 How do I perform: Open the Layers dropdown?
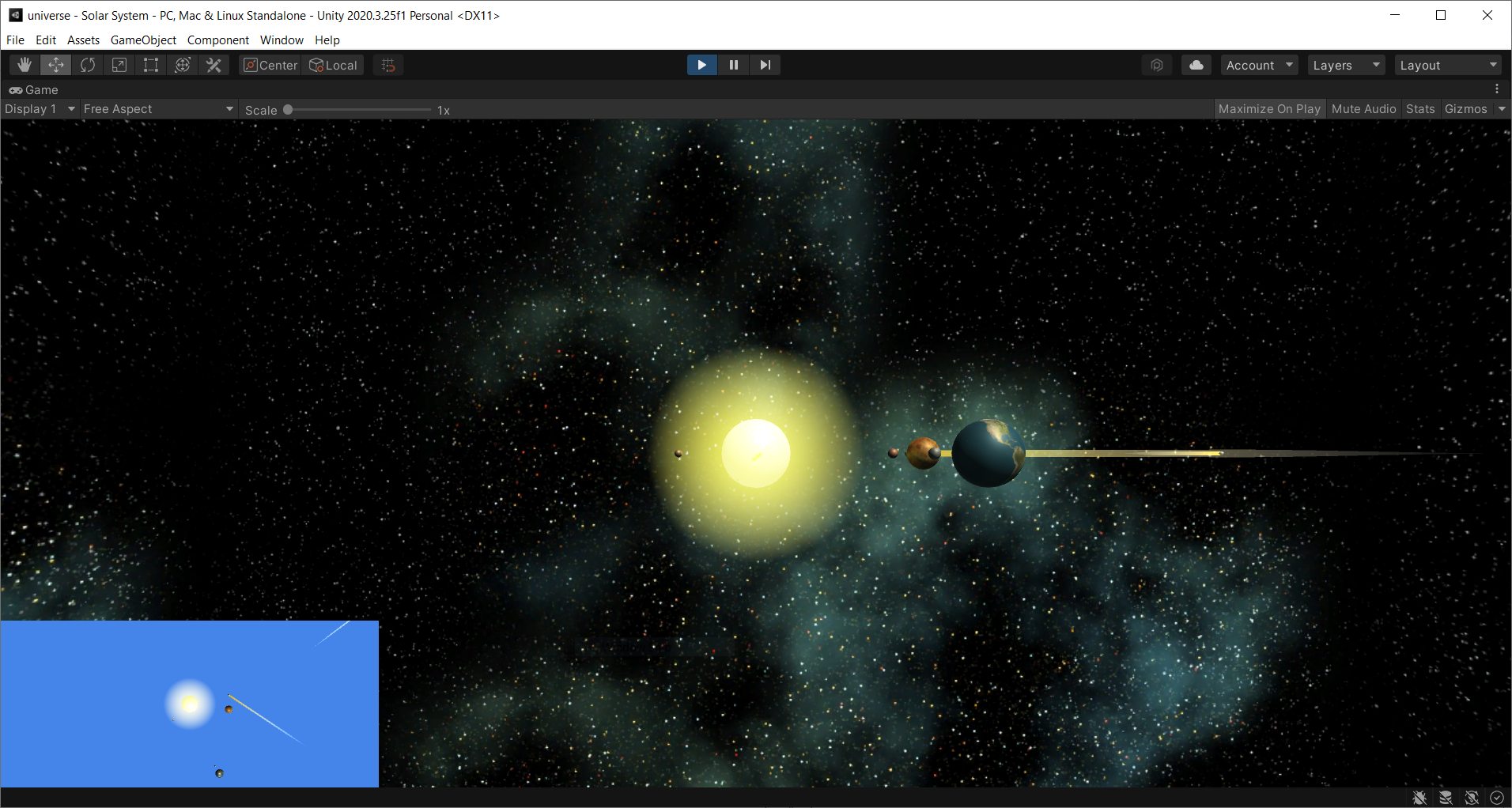[x=1344, y=65]
